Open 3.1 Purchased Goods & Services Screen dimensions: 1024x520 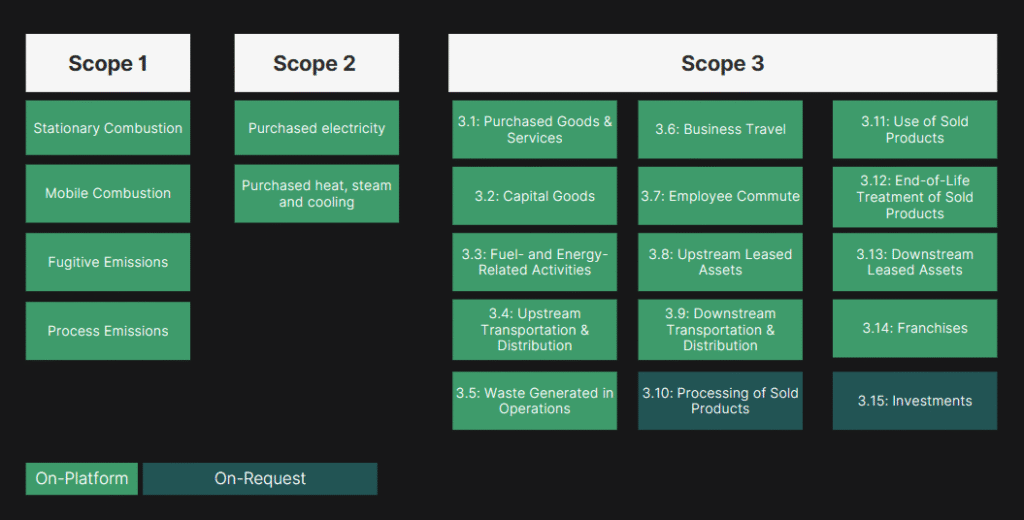tap(534, 129)
